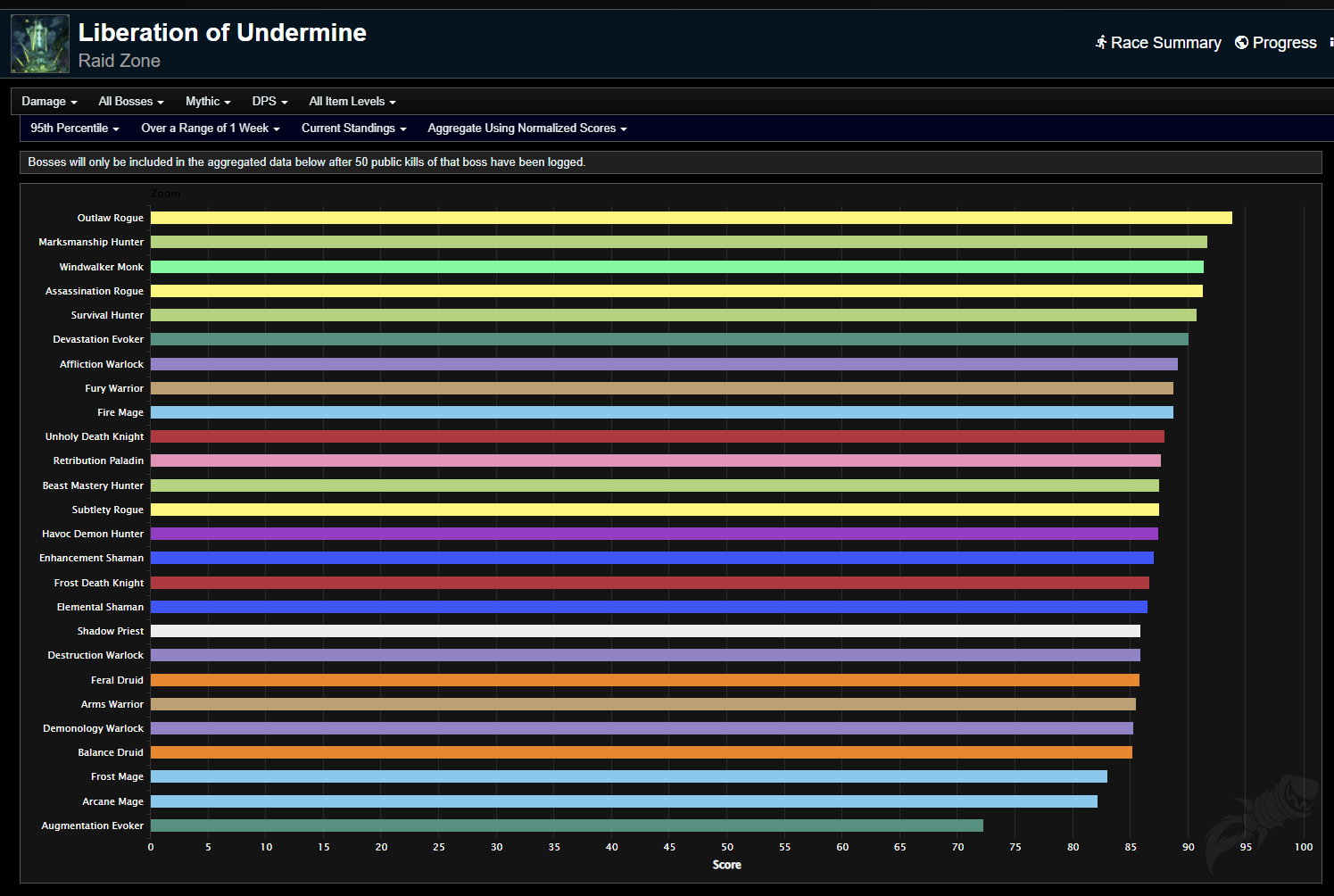Screen dimensions: 1334x896
Task: Click the Fire Mage score bar
Action: click(x=660, y=411)
